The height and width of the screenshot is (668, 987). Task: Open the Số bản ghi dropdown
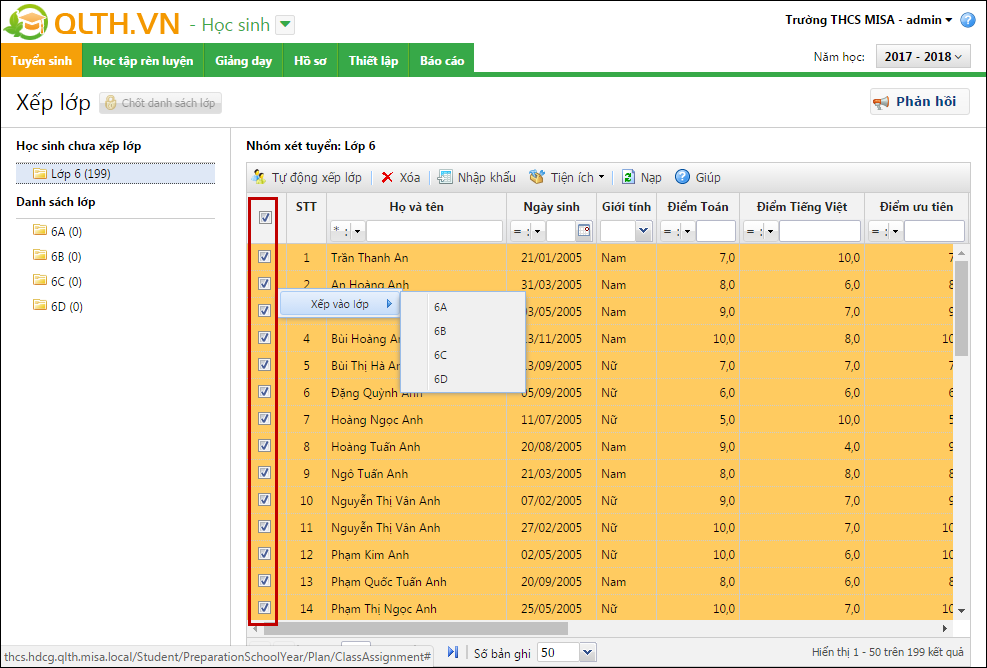587,652
